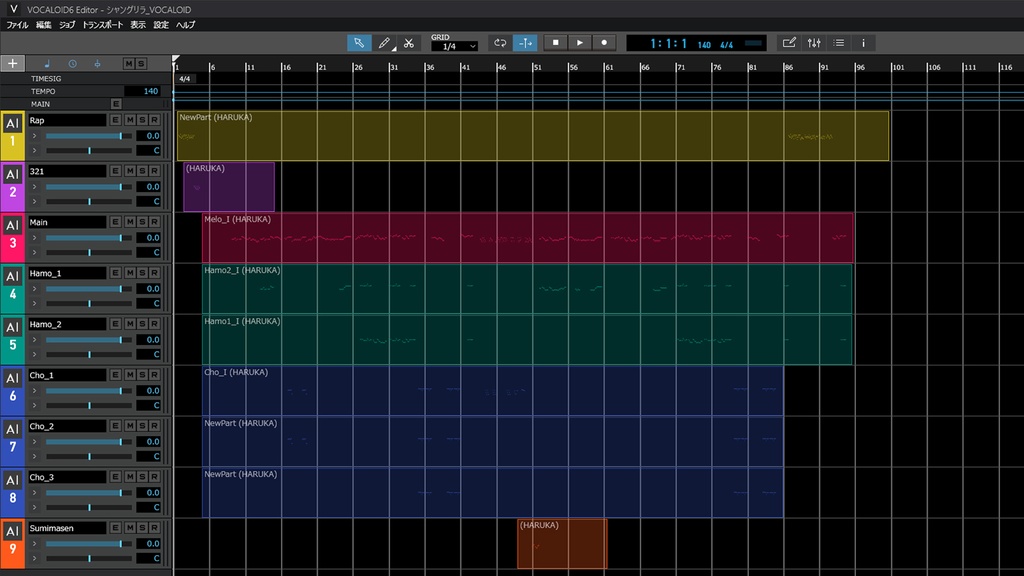Click the loop repeat icon in the toolbar
This screenshot has height=576, width=1024.
(500, 43)
